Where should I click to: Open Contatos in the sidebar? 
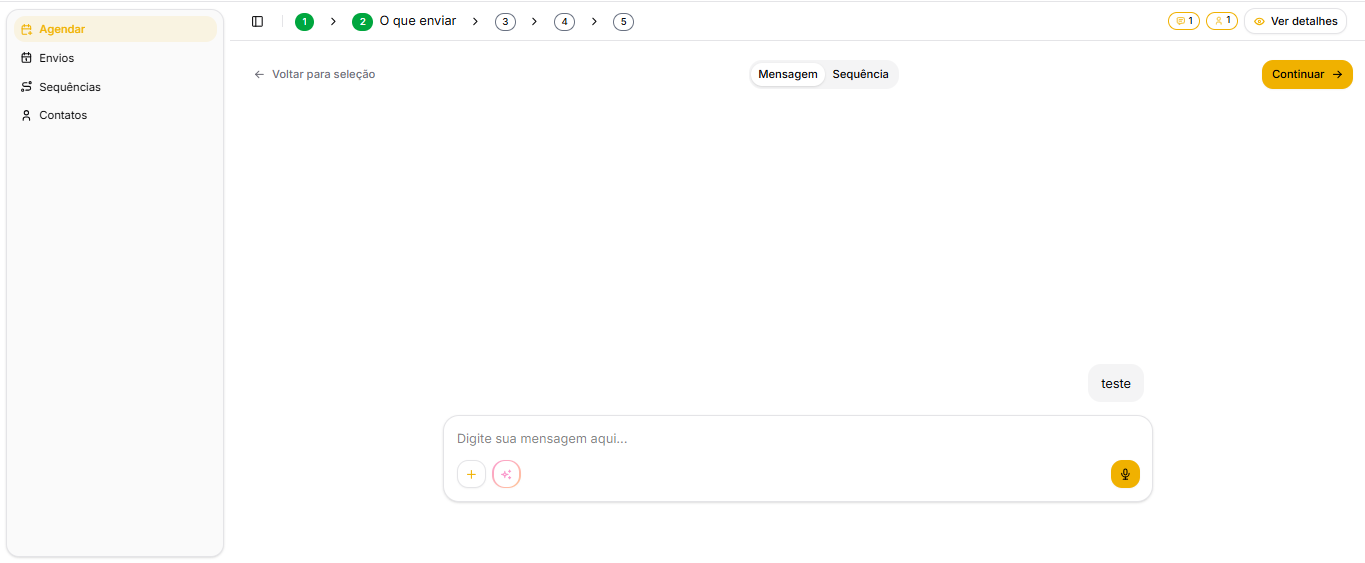pos(63,115)
